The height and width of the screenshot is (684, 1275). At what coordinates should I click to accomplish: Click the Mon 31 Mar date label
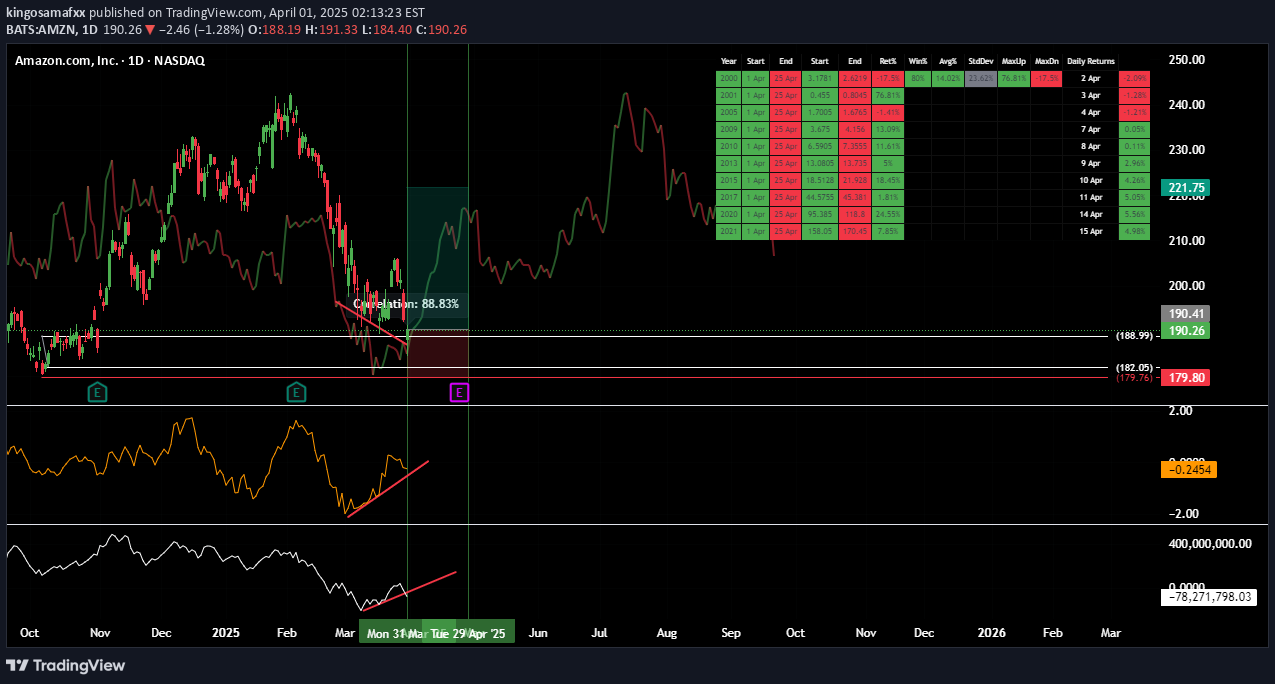[x=388, y=634]
